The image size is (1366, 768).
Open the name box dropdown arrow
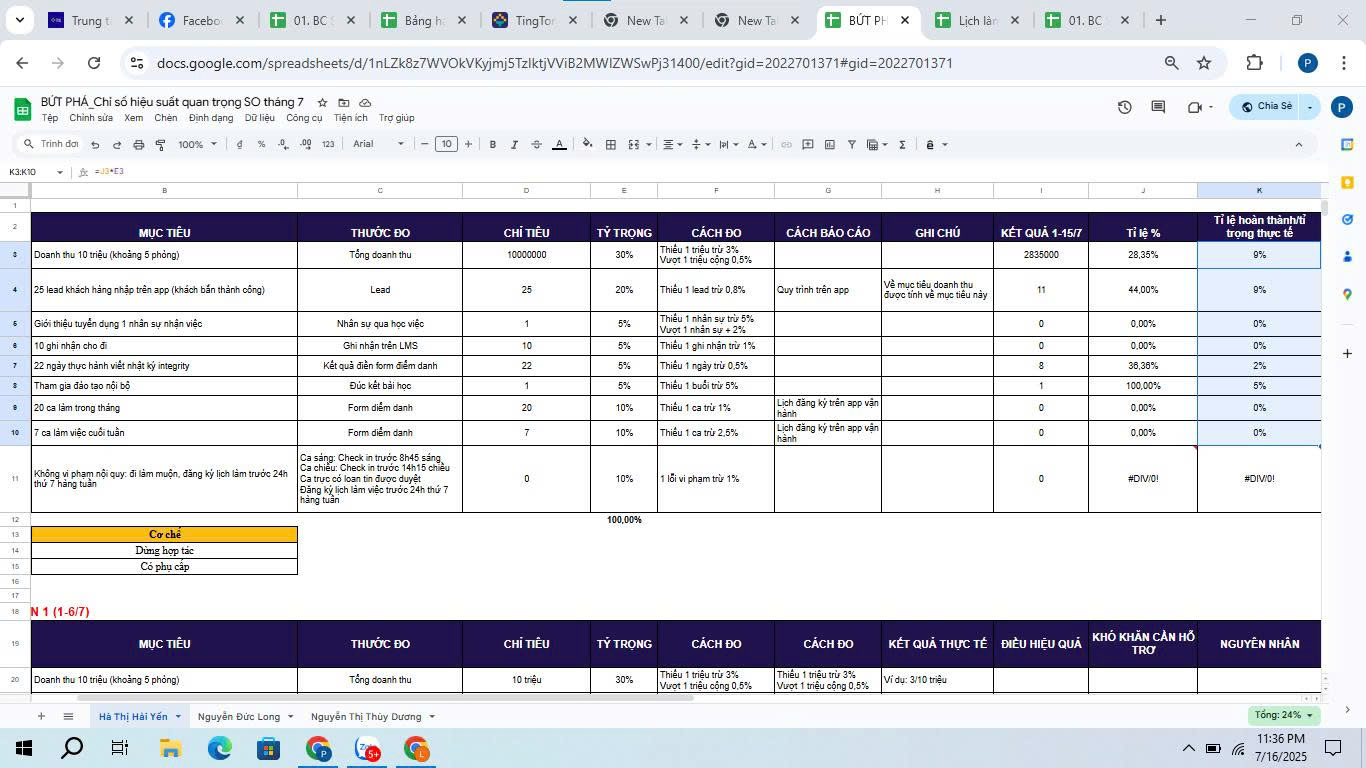tap(60, 172)
